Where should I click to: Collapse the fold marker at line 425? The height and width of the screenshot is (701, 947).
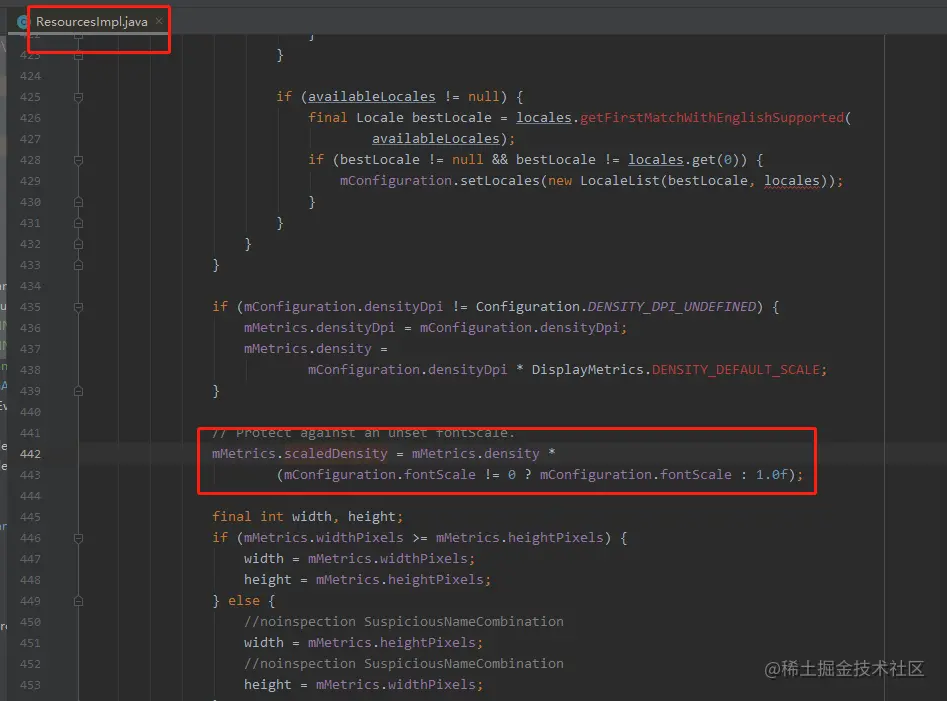(79, 97)
